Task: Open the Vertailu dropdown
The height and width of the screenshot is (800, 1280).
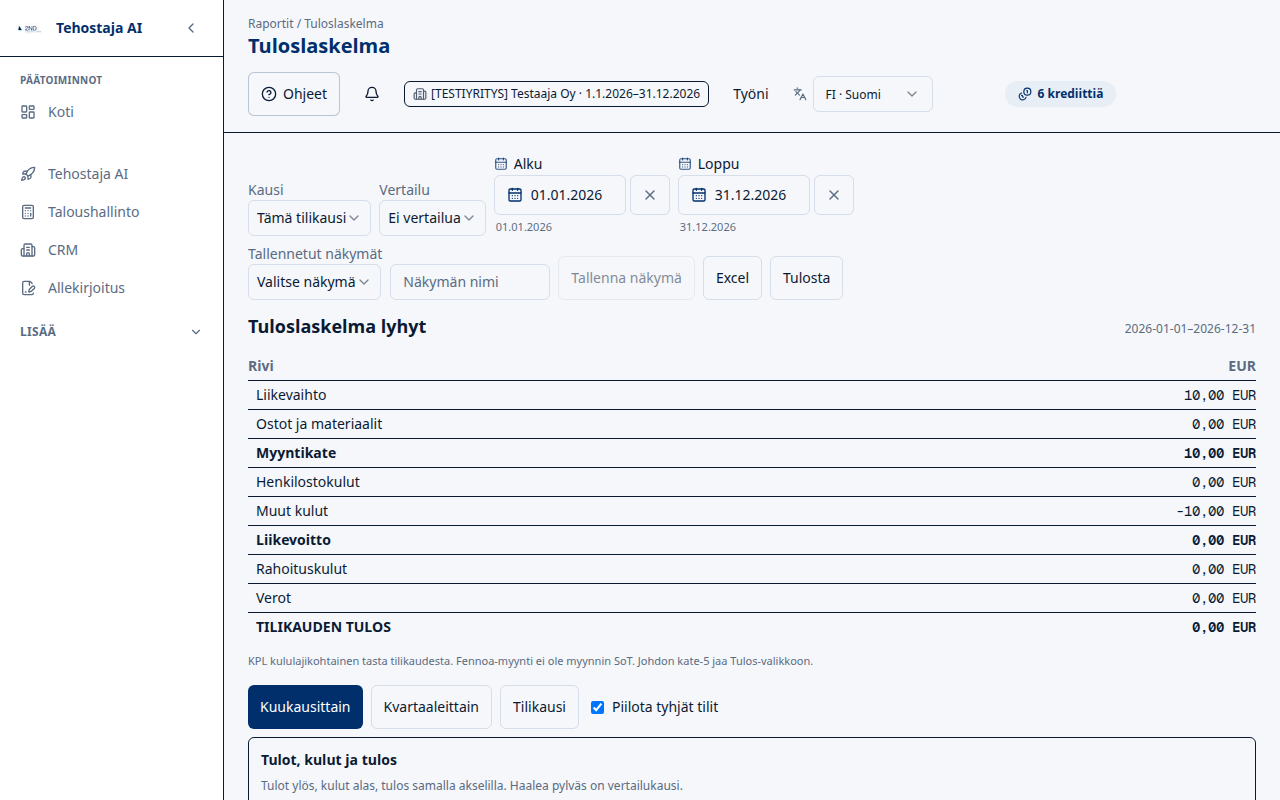Action: coord(432,218)
